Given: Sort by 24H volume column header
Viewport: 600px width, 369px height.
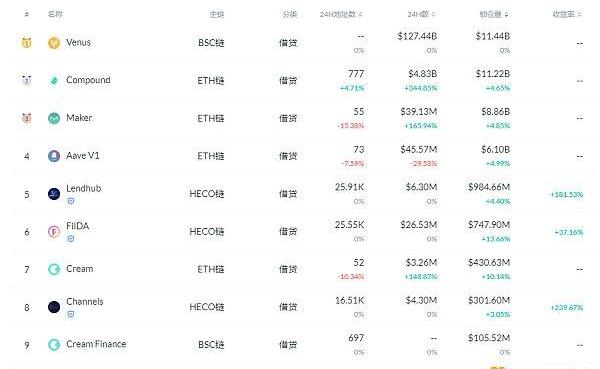Looking at the screenshot, I should 421,15.
